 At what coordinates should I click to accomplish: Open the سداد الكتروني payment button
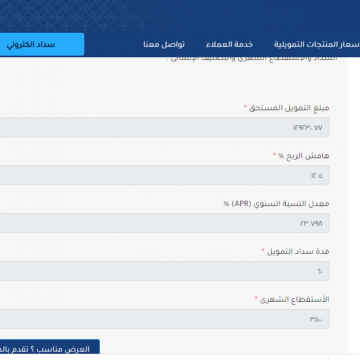(x=42, y=44)
